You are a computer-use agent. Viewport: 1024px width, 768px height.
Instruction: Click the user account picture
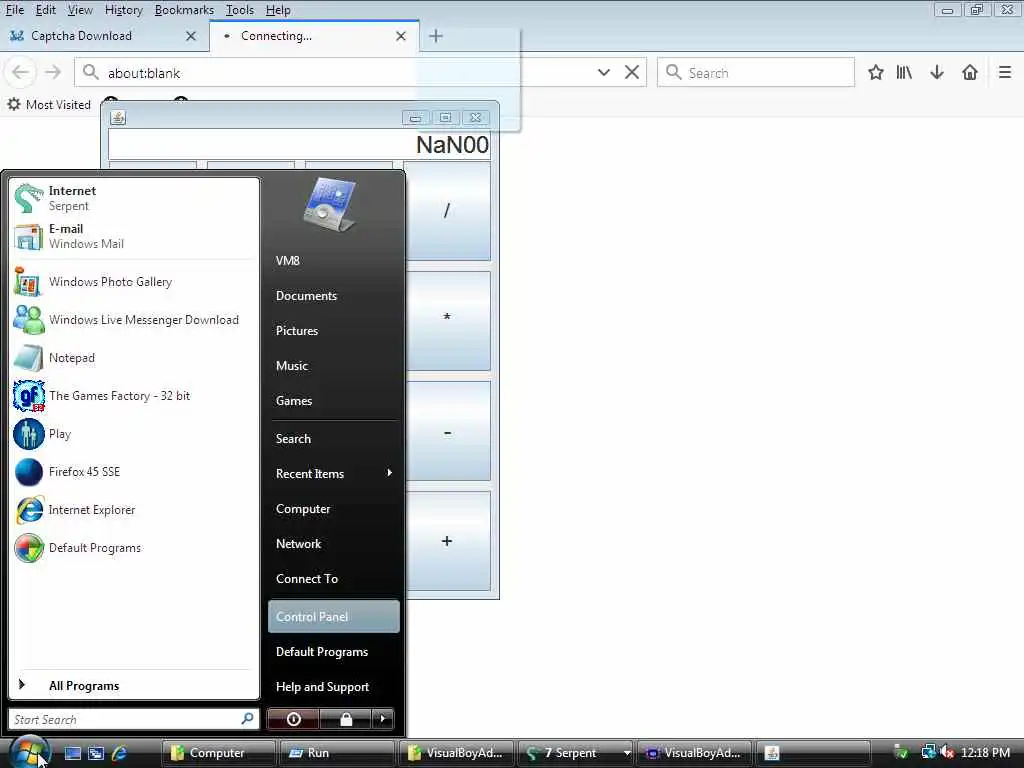pyautogui.click(x=330, y=206)
